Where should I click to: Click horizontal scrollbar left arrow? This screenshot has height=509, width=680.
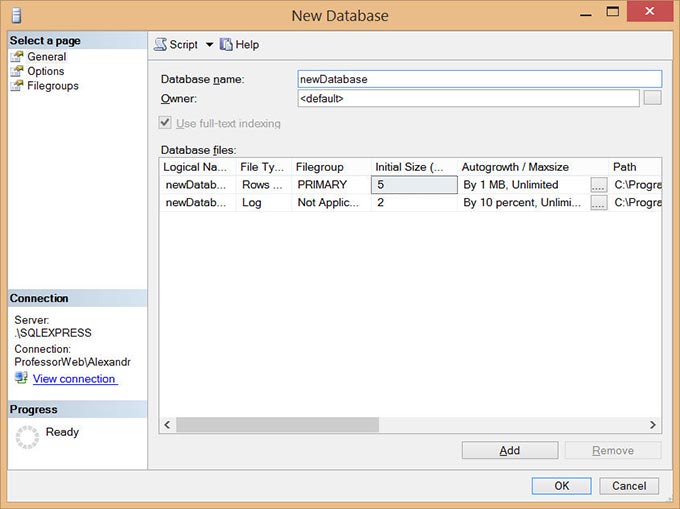point(167,425)
